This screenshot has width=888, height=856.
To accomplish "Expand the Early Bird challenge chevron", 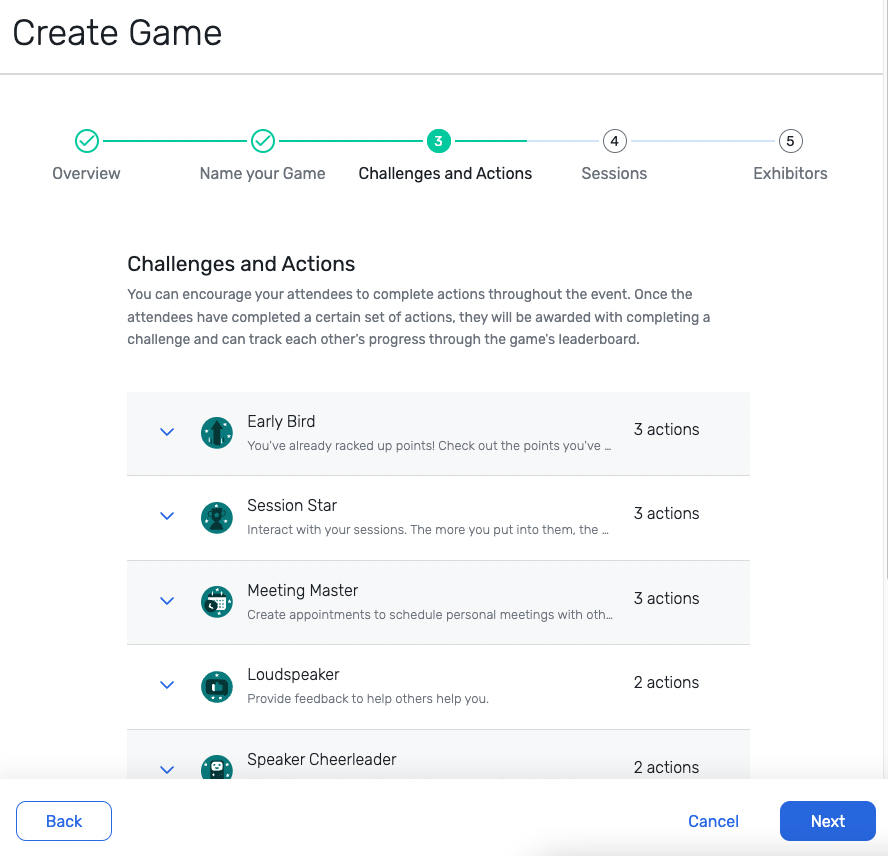I will pos(167,432).
